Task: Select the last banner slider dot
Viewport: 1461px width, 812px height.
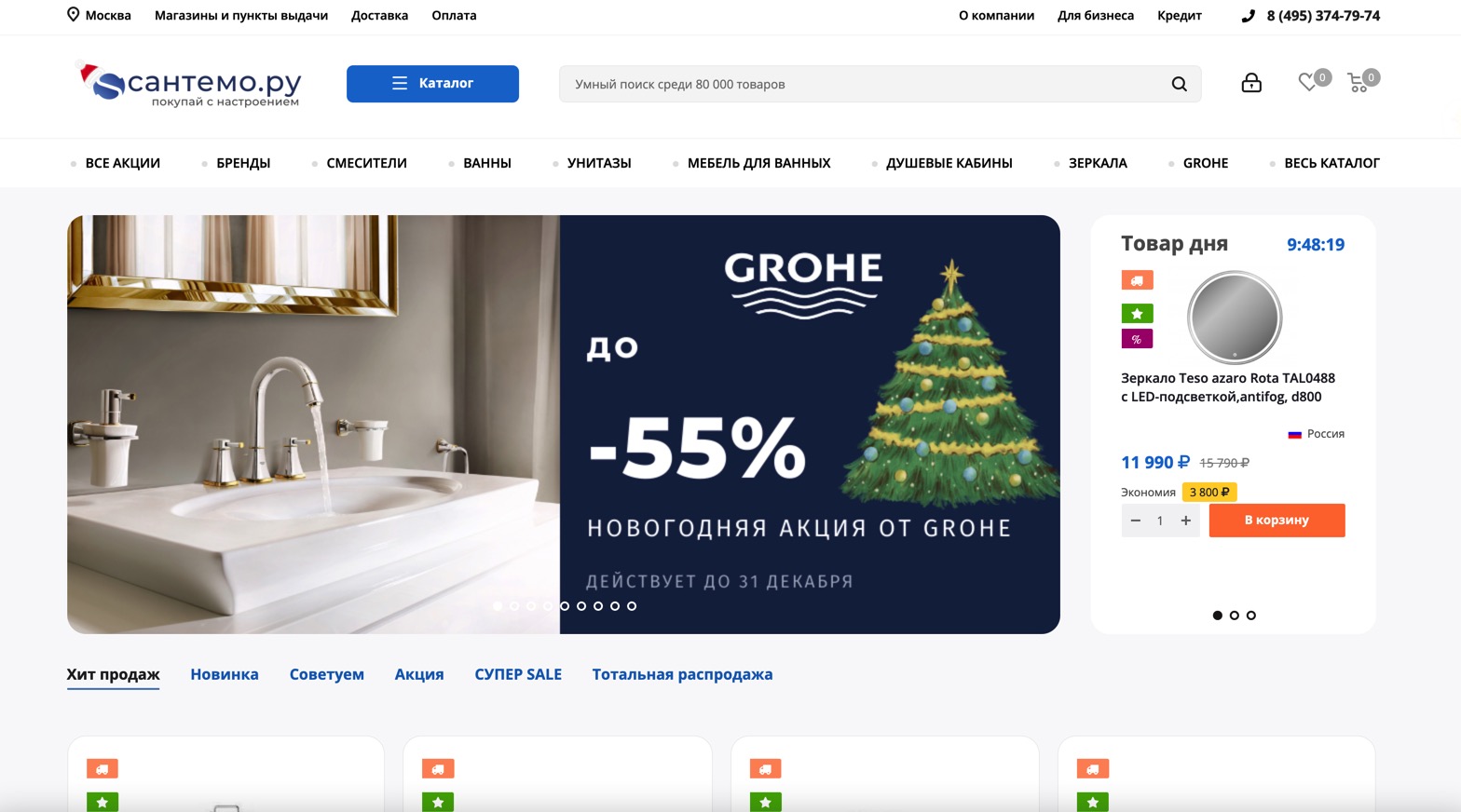Action: (x=632, y=606)
